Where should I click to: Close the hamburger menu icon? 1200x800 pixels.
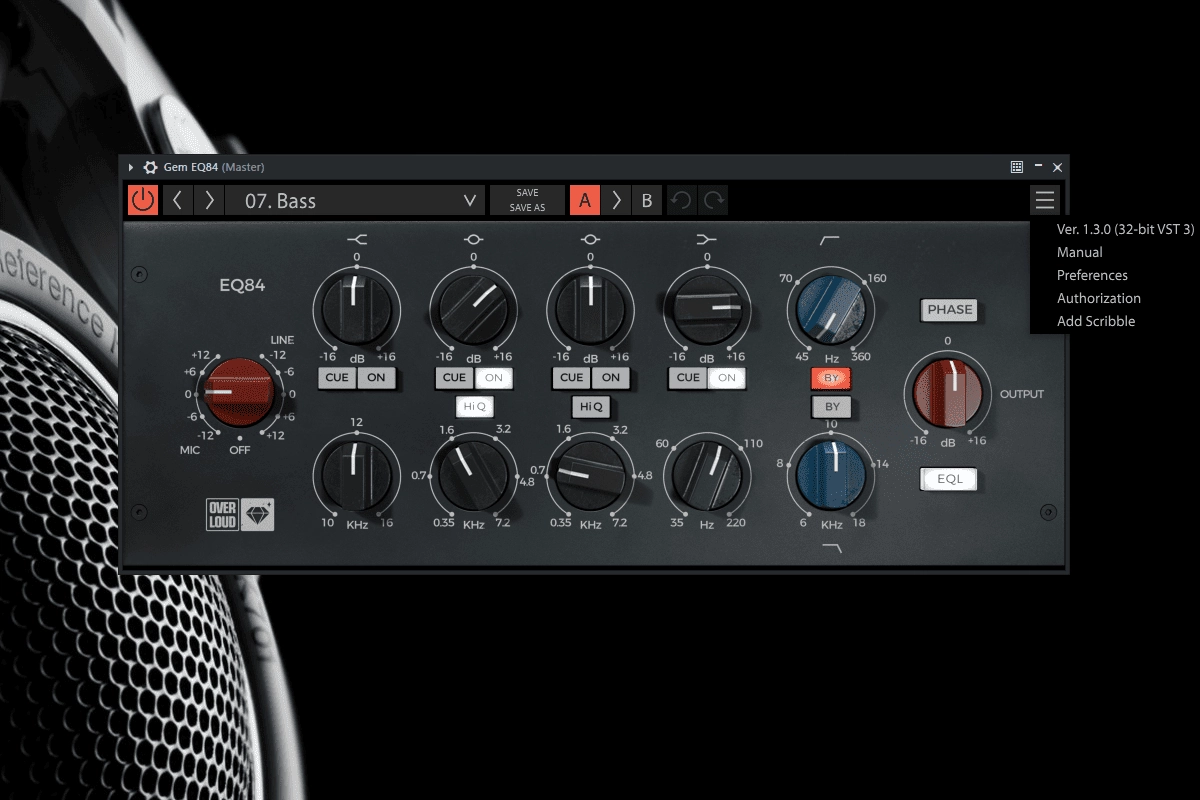pos(1045,200)
